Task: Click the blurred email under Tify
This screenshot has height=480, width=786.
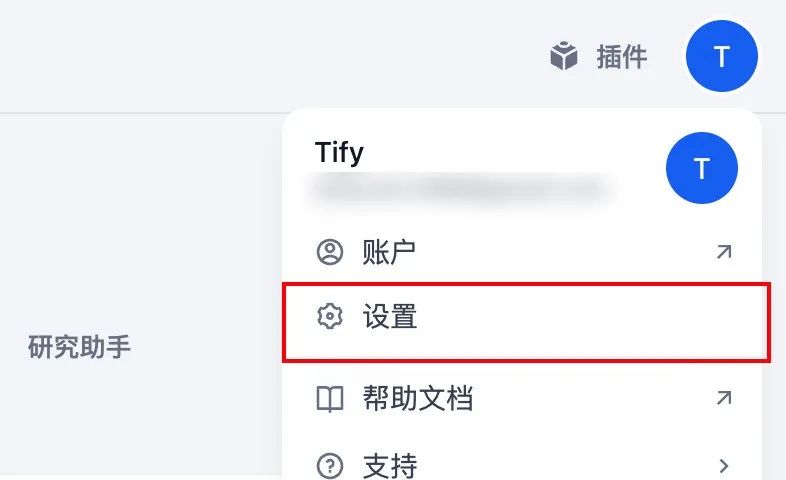Action: [x=459, y=189]
